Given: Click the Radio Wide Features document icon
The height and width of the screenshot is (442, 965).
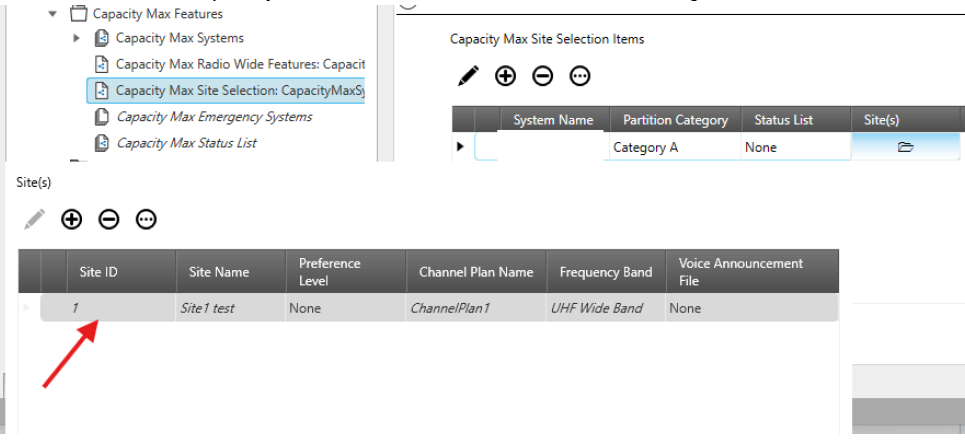Looking at the screenshot, I should 101,64.
